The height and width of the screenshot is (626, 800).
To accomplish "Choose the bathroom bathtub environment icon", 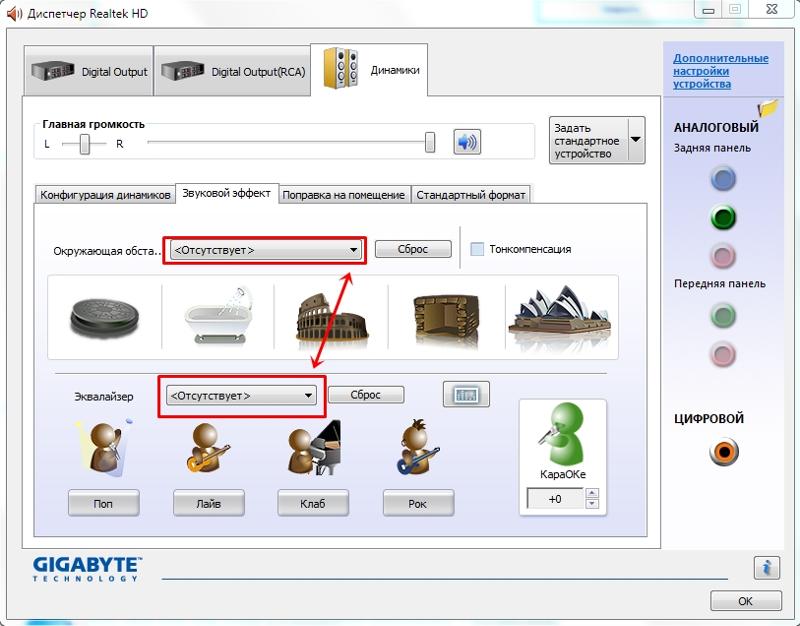I will pyautogui.click(x=219, y=316).
